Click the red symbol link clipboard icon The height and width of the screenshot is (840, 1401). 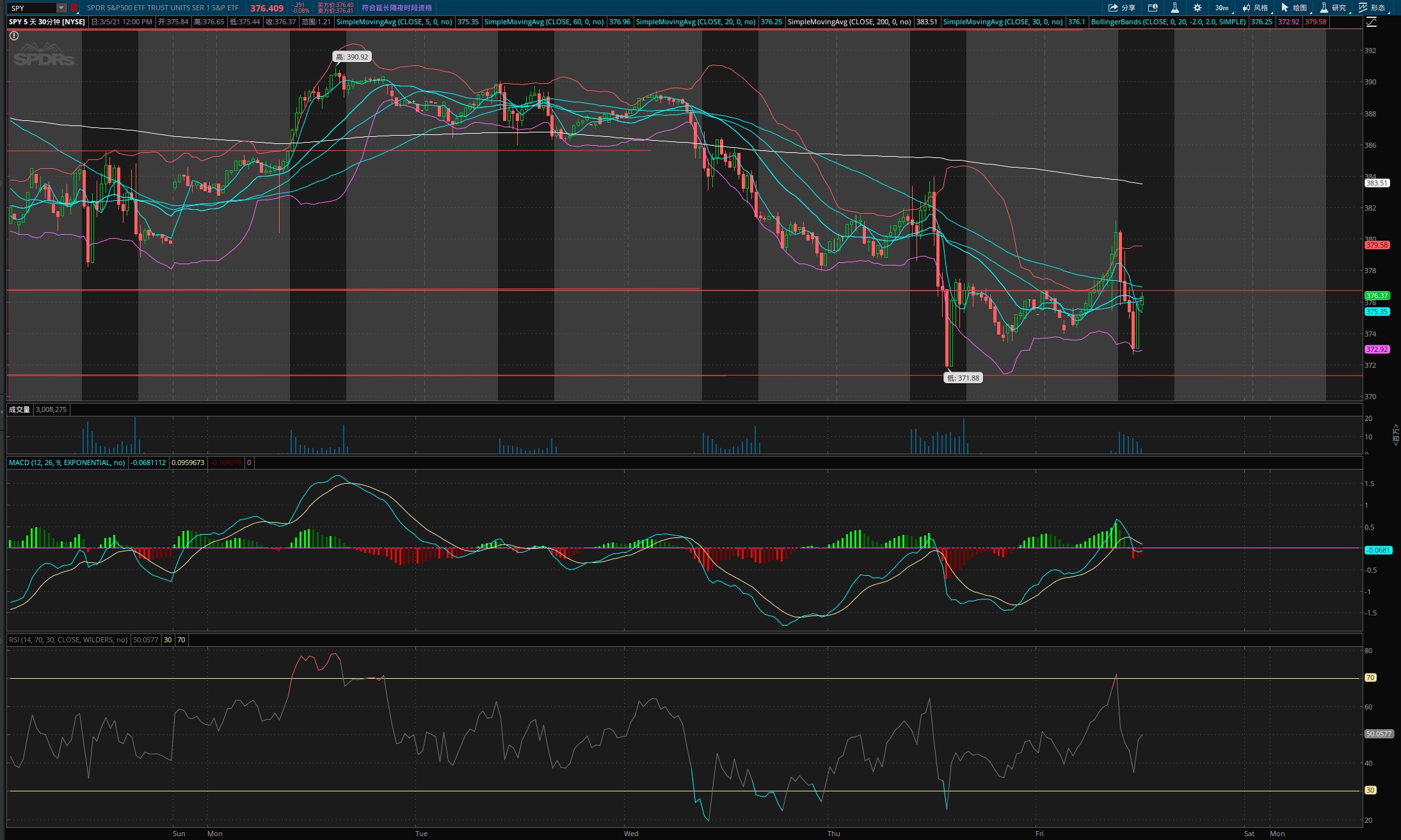[x=74, y=8]
